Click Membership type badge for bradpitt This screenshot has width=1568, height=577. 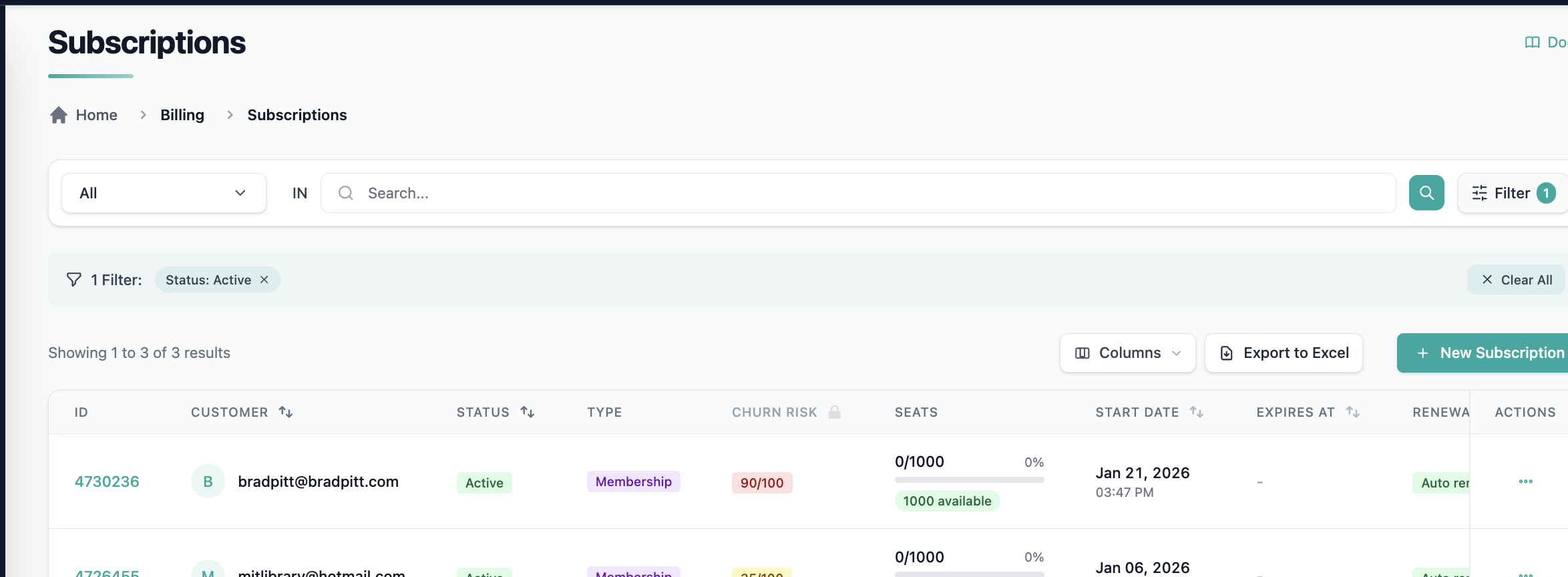(633, 482)
